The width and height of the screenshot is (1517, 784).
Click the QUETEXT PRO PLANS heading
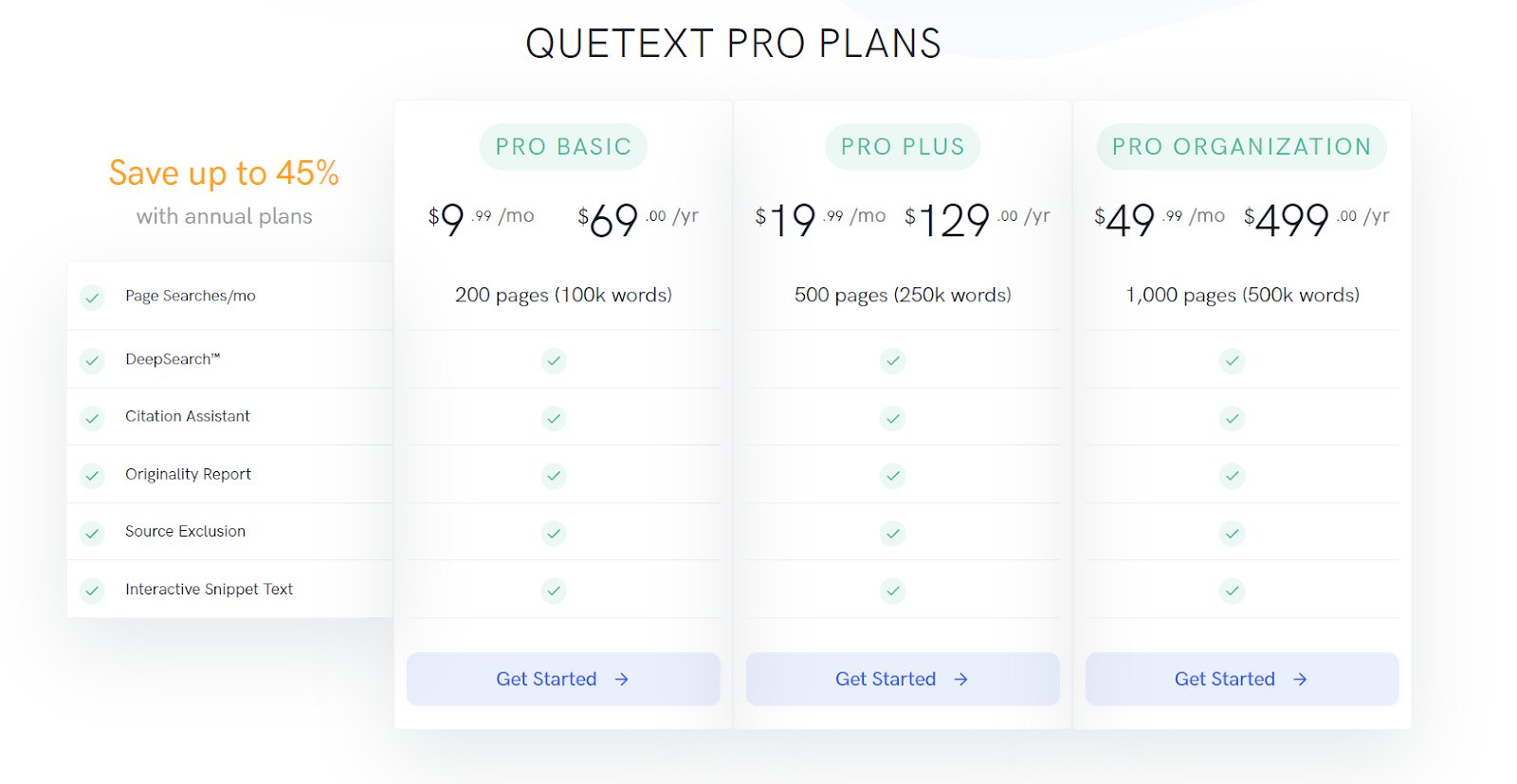732,43
